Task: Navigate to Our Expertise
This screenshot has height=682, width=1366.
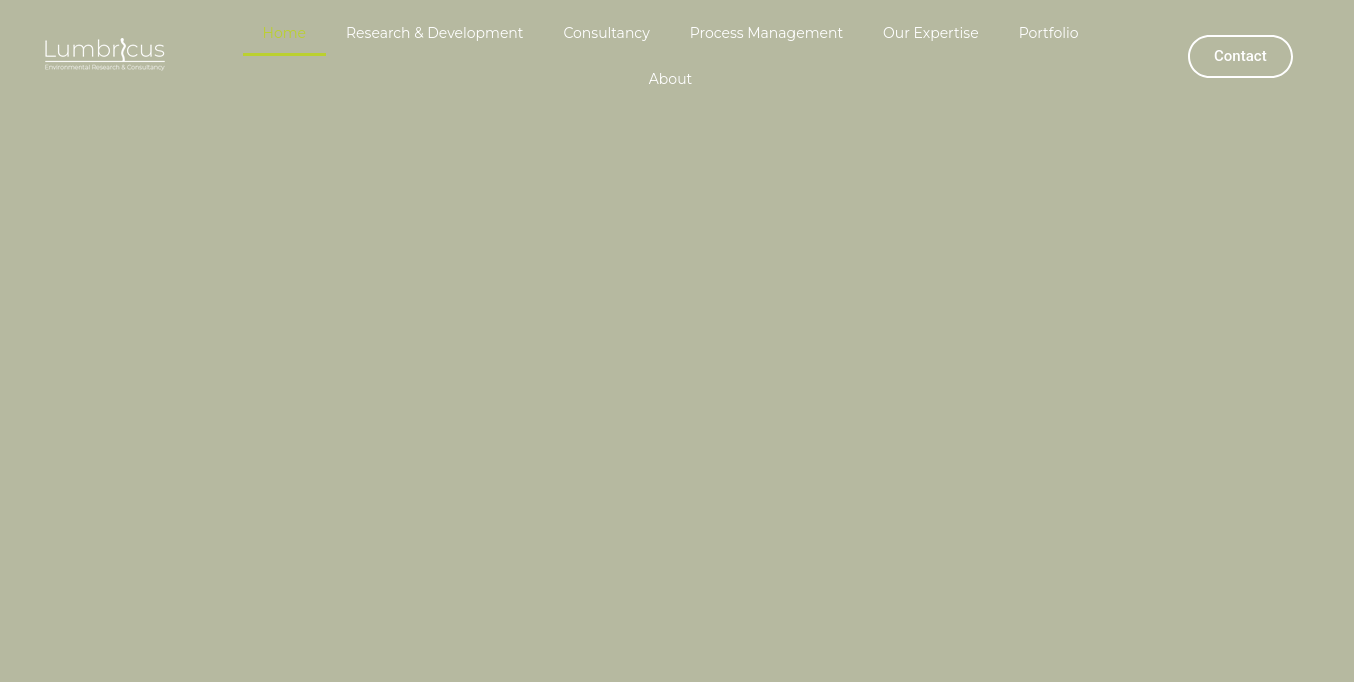Action: [930, 33]
